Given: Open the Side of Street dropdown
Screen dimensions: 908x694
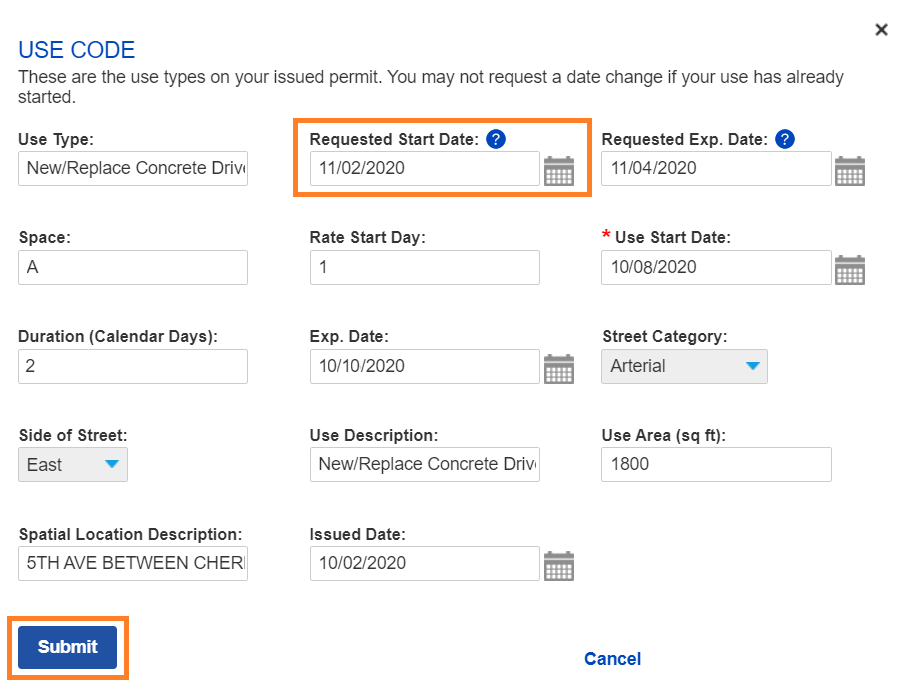Looking at the screenshot, I should (113, 464).
